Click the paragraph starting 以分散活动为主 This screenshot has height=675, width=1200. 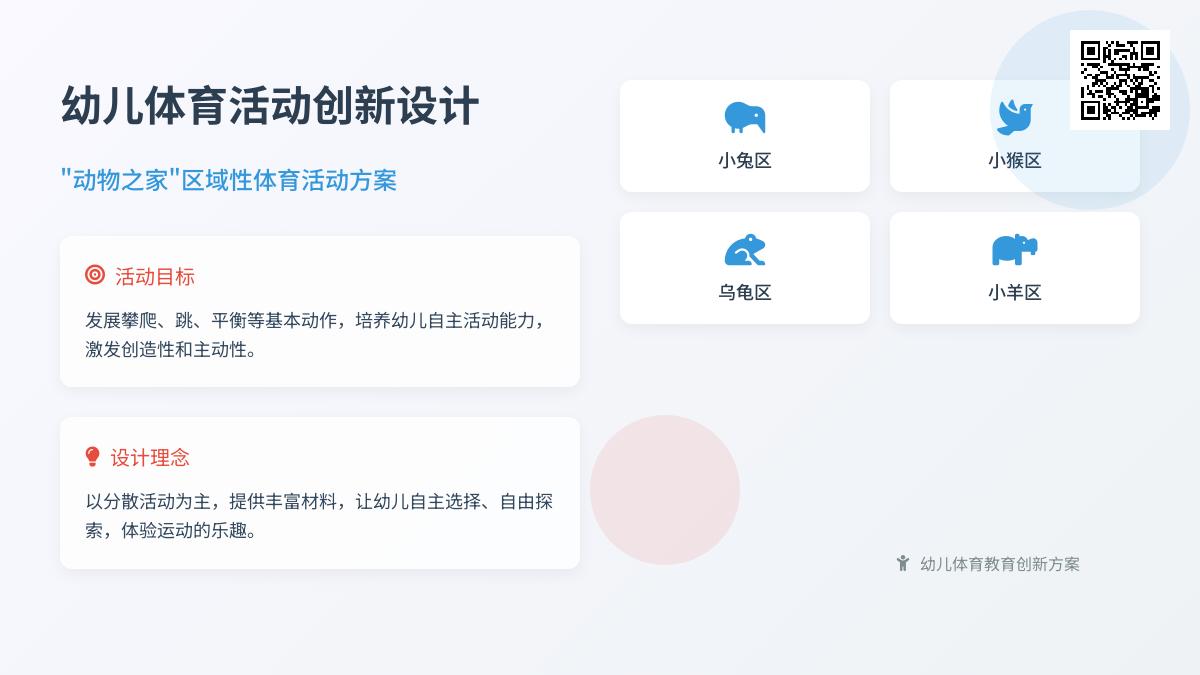tap(319, 516)
